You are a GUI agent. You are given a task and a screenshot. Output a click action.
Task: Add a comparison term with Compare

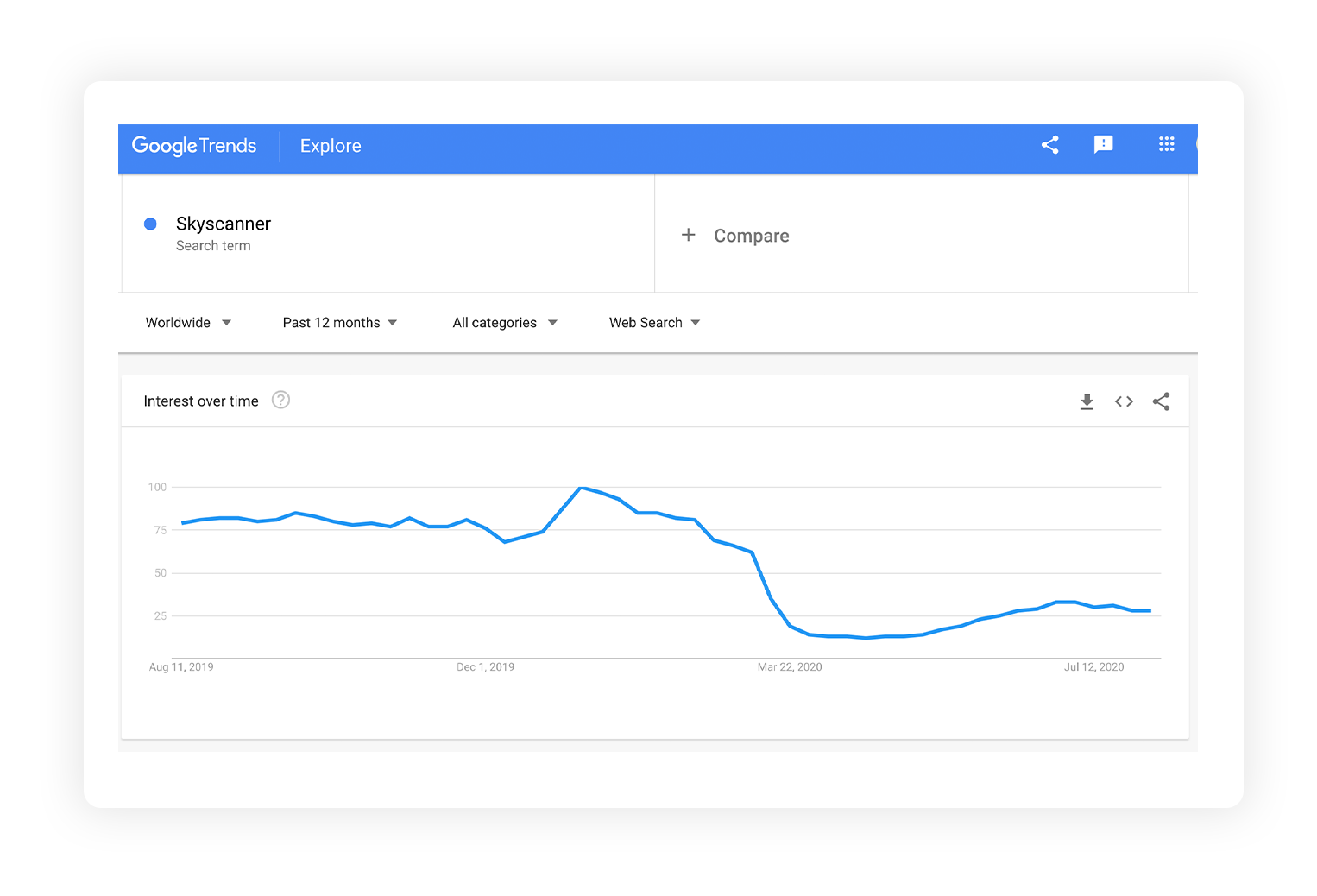tap(751, 236)
